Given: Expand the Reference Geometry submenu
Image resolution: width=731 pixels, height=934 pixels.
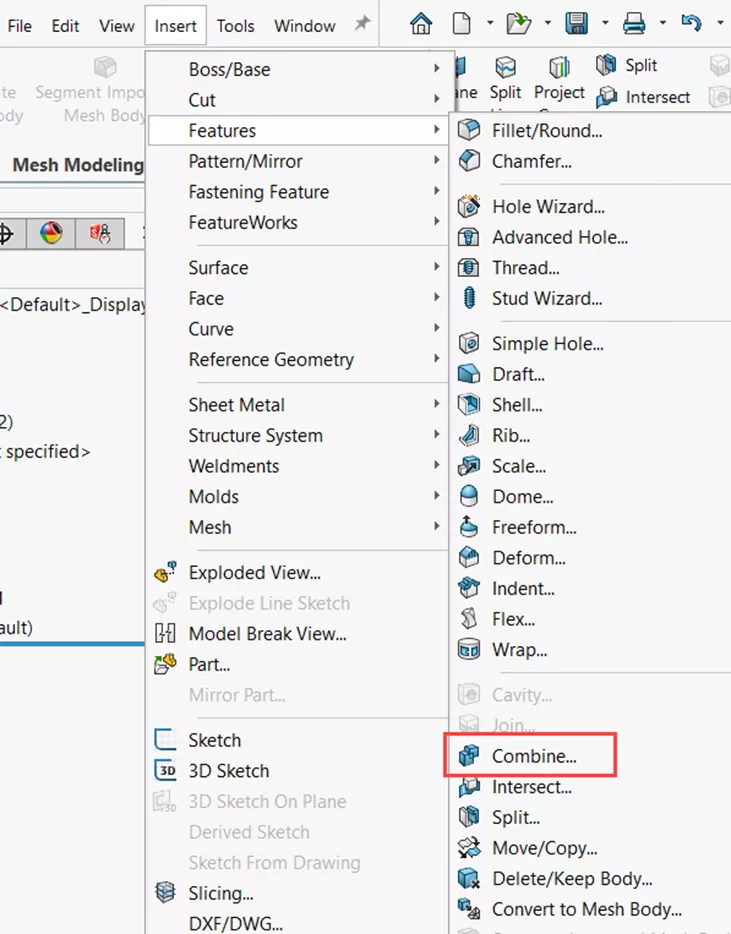Looking at the screenshot, I should click(271, 359).
